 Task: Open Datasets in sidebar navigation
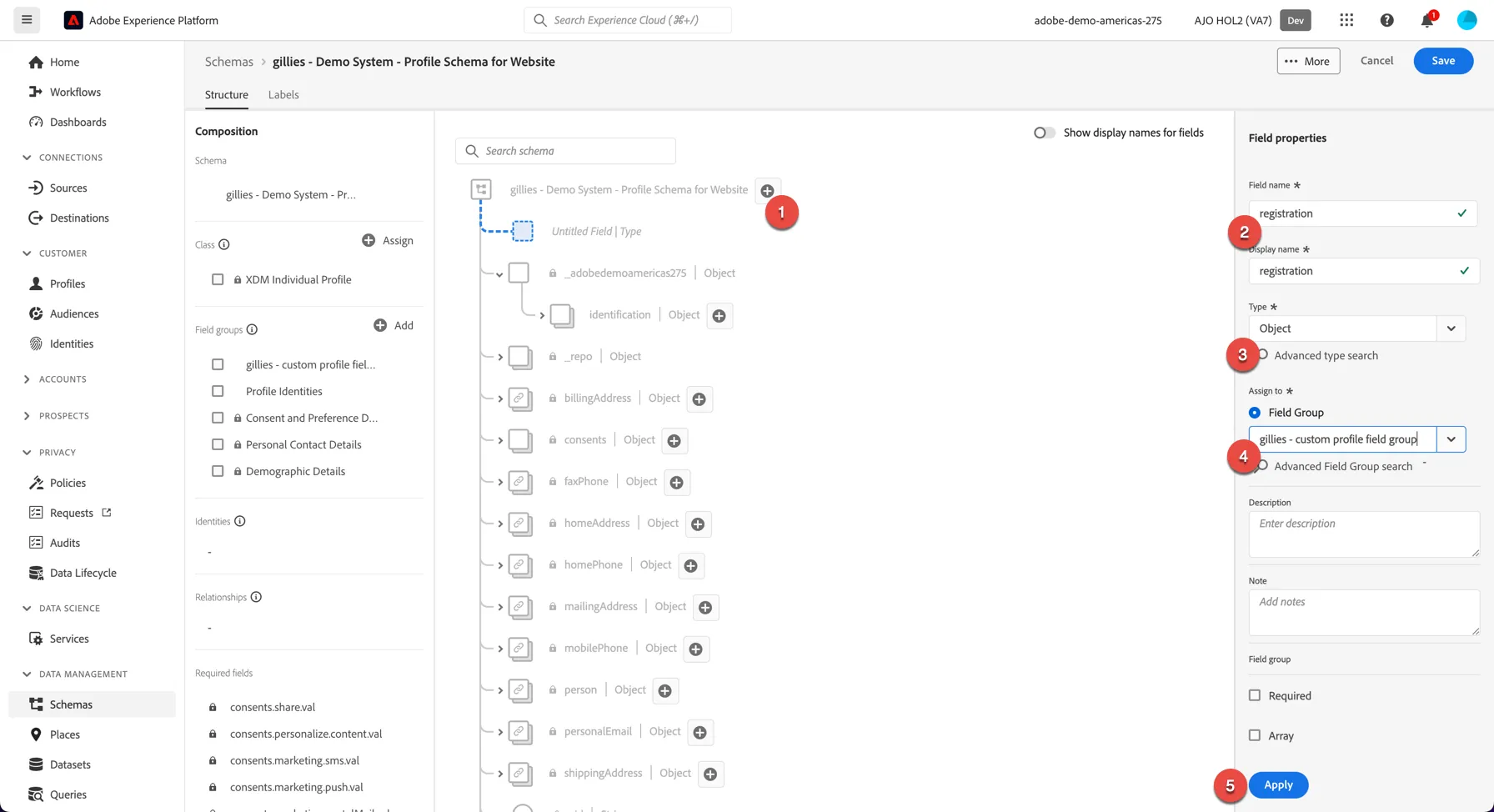[70, 764]
